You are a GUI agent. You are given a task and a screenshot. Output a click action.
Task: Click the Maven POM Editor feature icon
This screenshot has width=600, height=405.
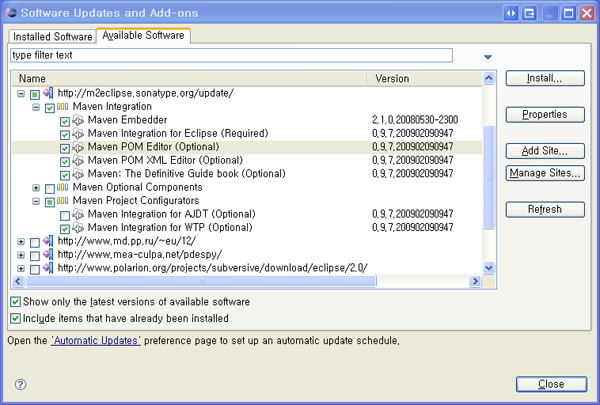(x=78, y=147)
